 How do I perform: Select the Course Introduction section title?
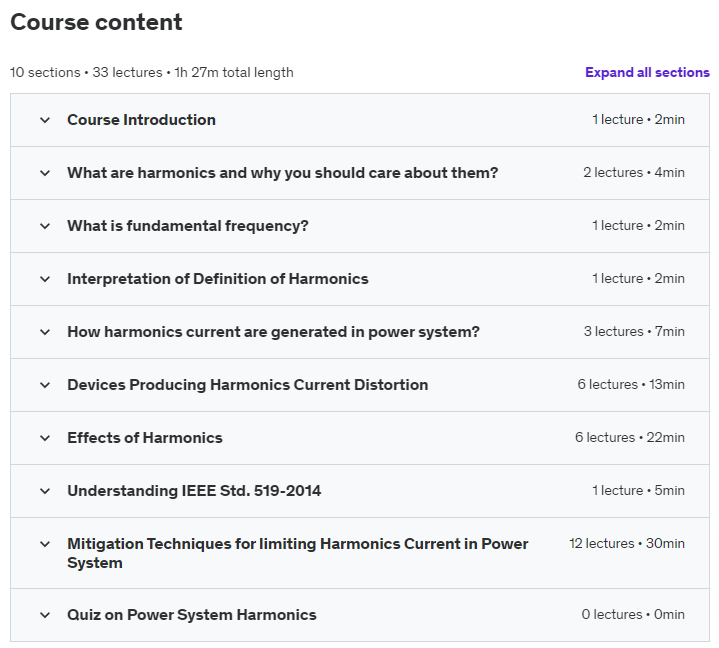click(141, 120)
